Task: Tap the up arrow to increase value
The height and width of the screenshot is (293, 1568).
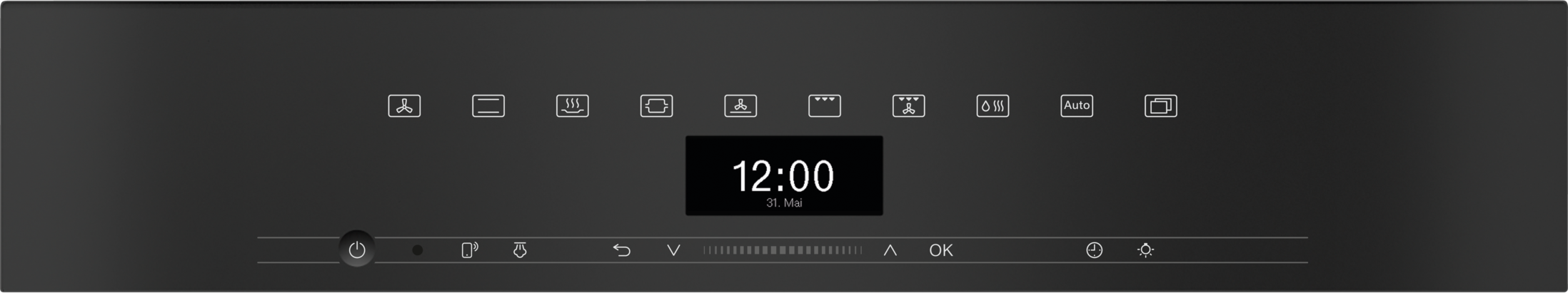Action: 890,250
